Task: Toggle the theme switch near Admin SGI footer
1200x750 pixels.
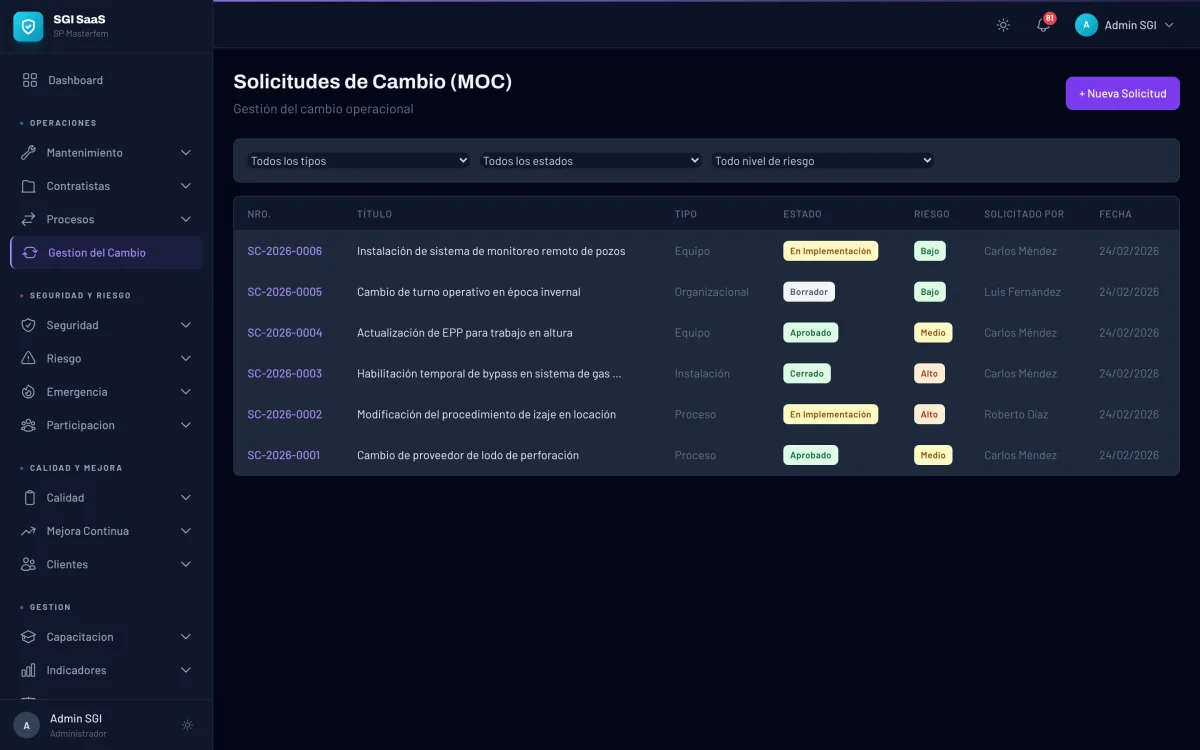Action: (x=187, y=725)
